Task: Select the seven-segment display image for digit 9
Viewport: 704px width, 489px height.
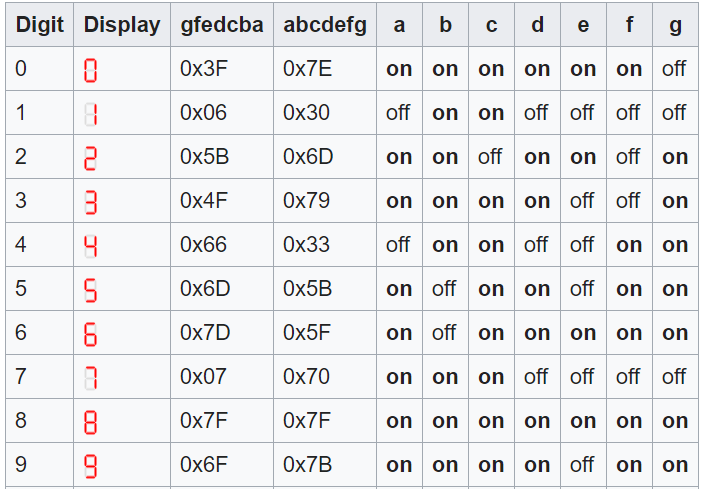Action: point(91,466)
